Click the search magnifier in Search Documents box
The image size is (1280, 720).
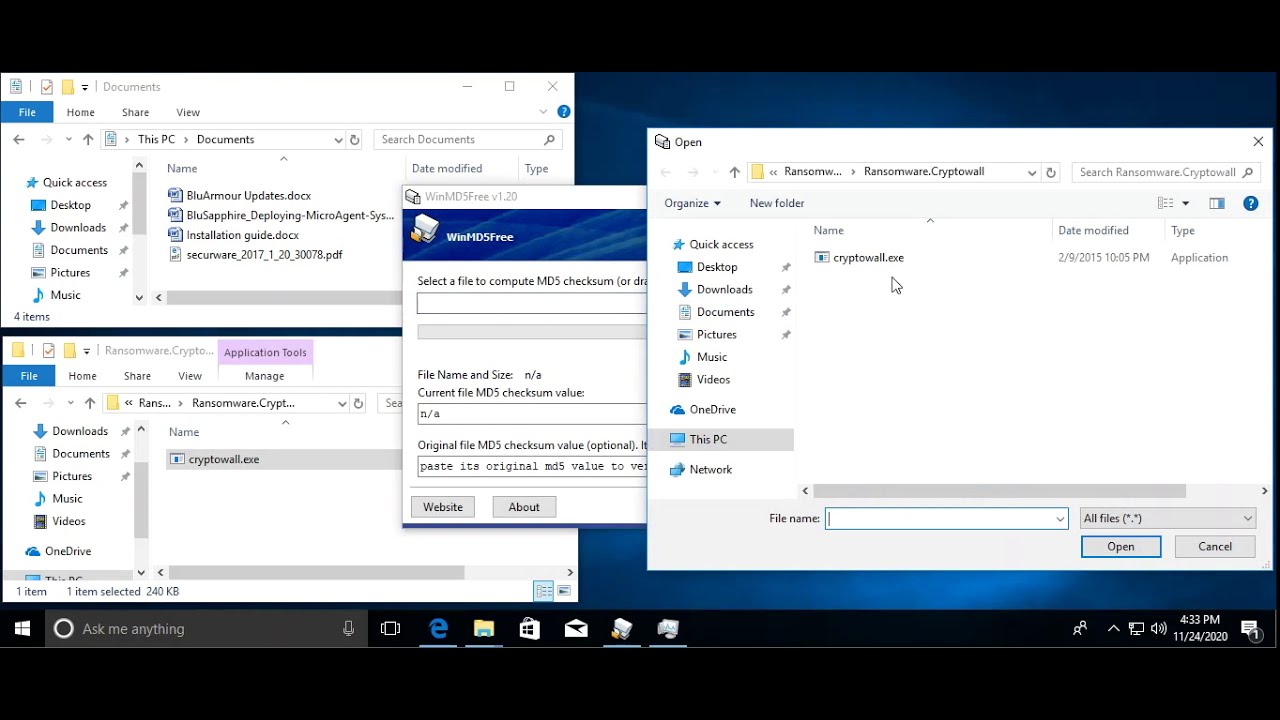point(549,140)
